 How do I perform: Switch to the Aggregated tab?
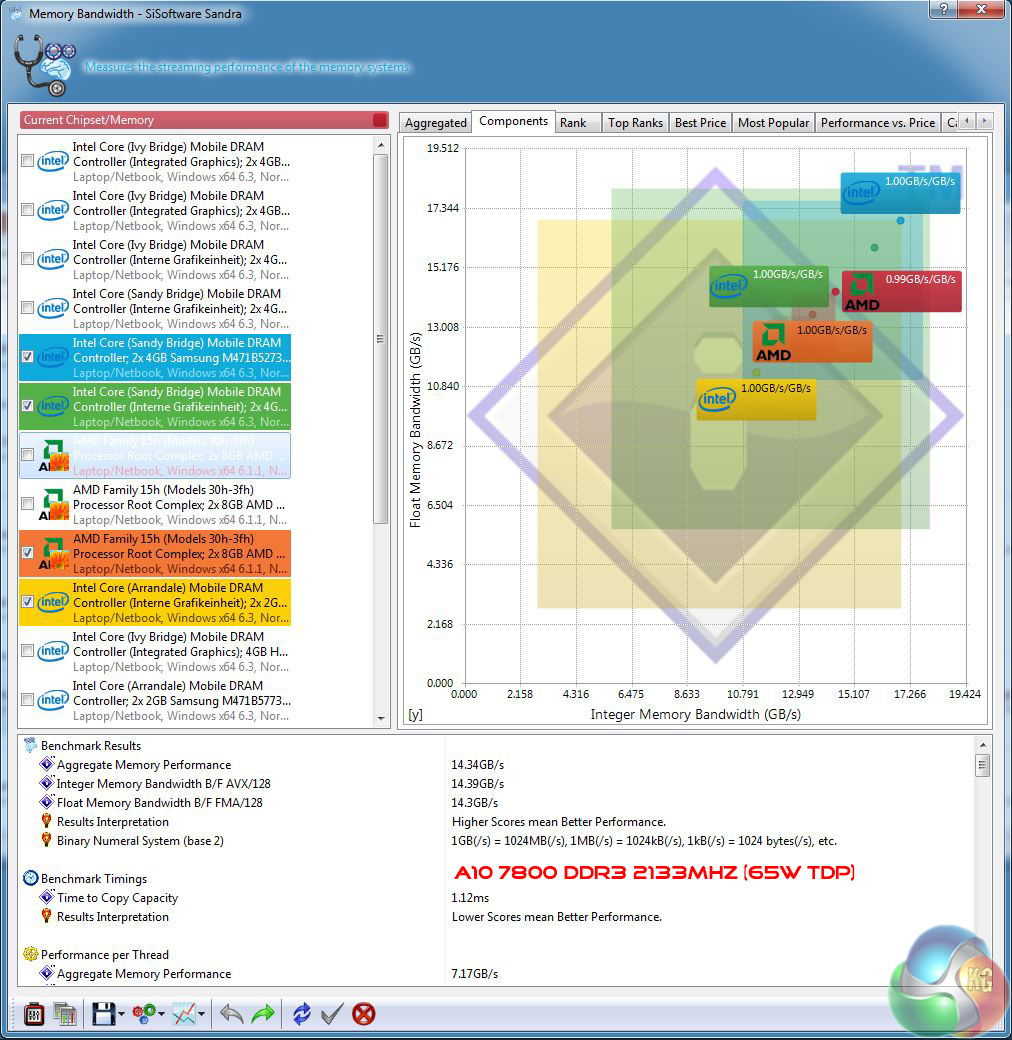tap(436, 123)
